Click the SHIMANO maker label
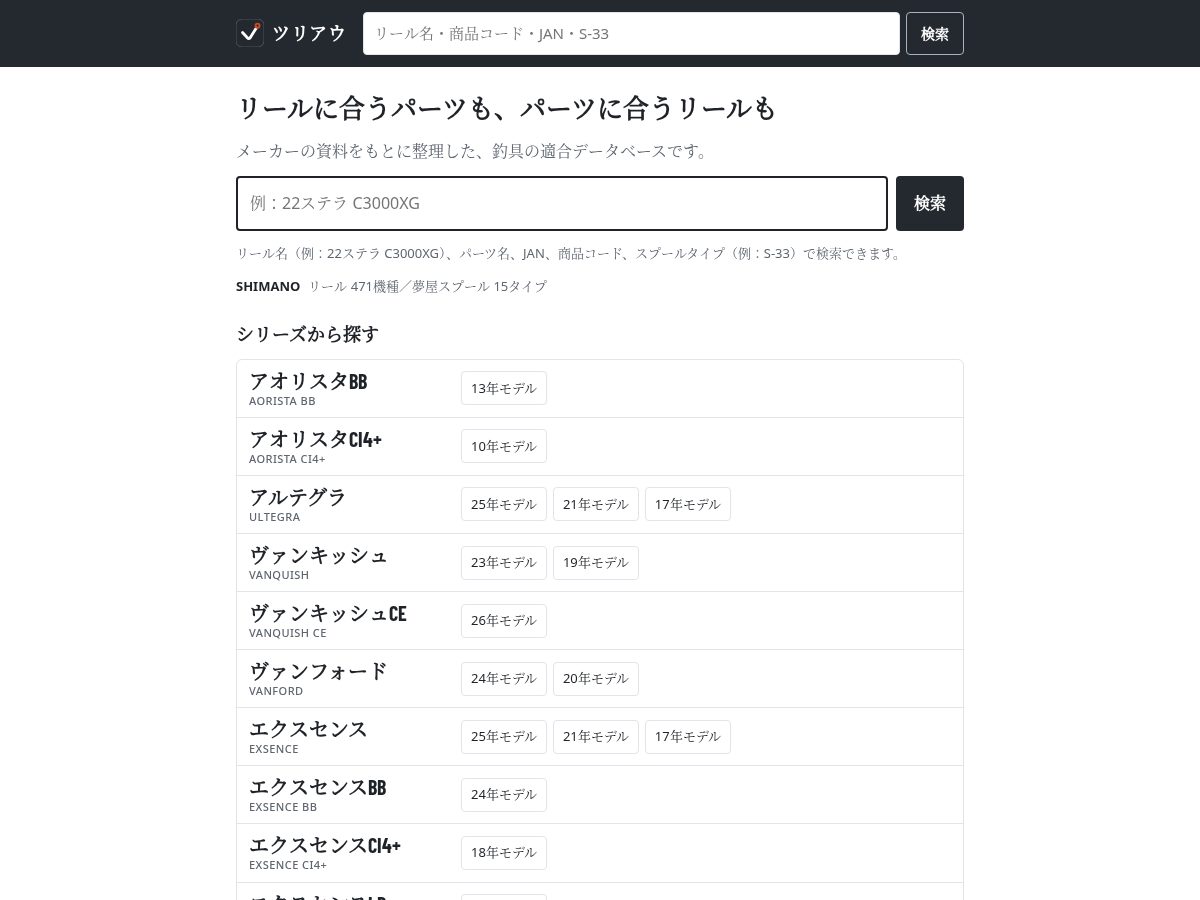Screen dimensions: 1200x900 point(268,286)
